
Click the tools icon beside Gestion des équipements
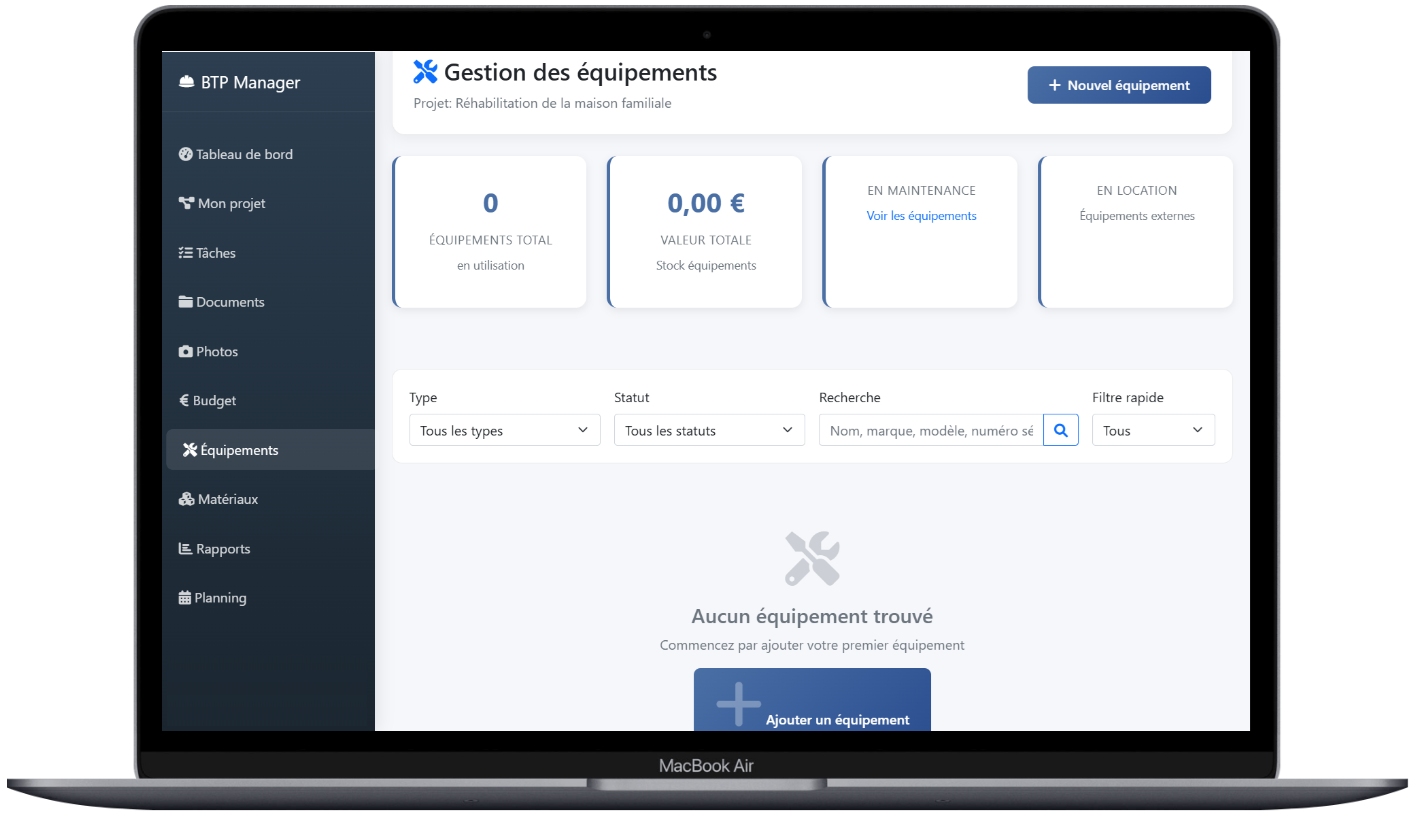pos(425,72)
